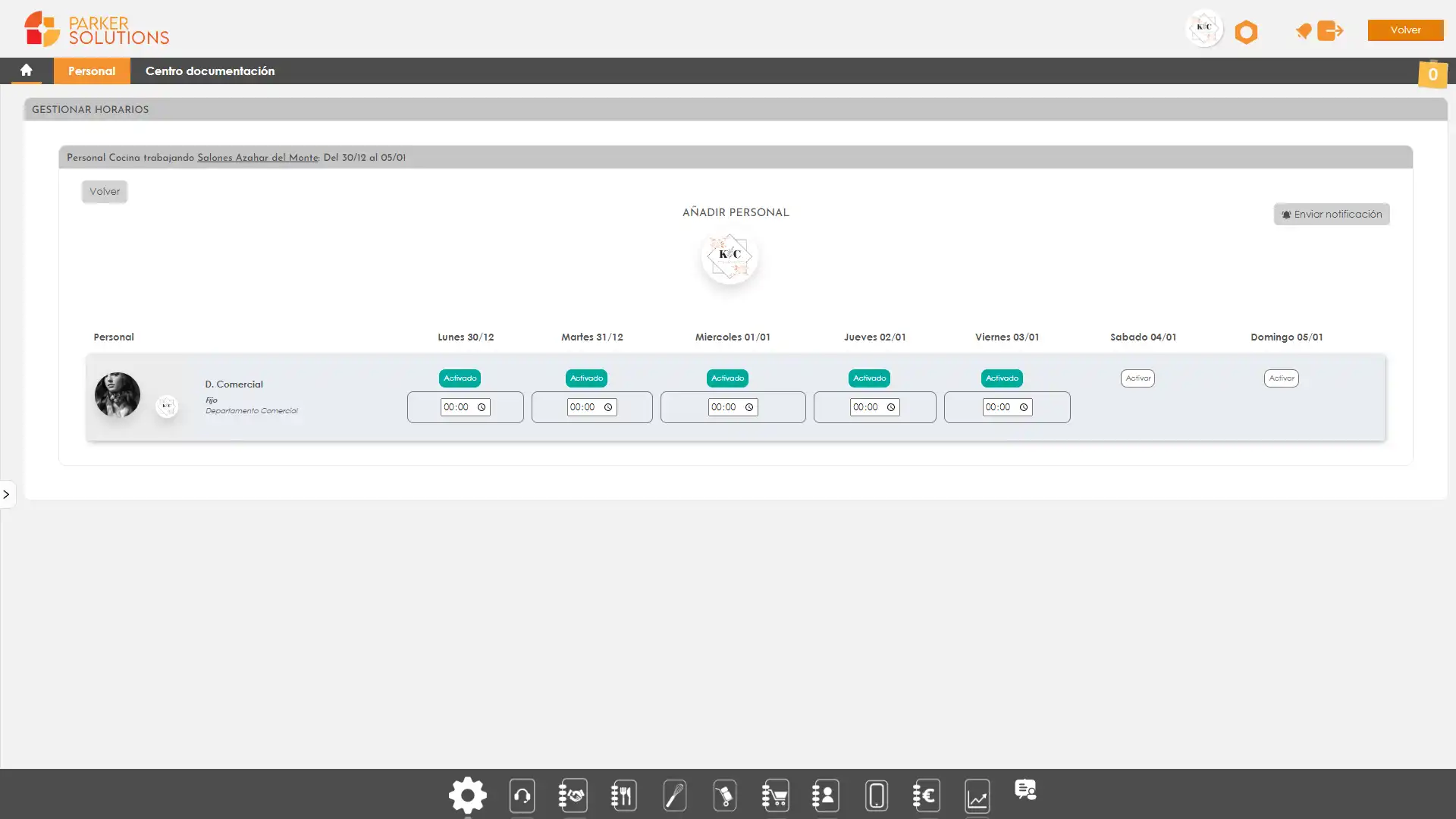Open the headset support icon
1456x819 pixels.
tap(521, 795)
